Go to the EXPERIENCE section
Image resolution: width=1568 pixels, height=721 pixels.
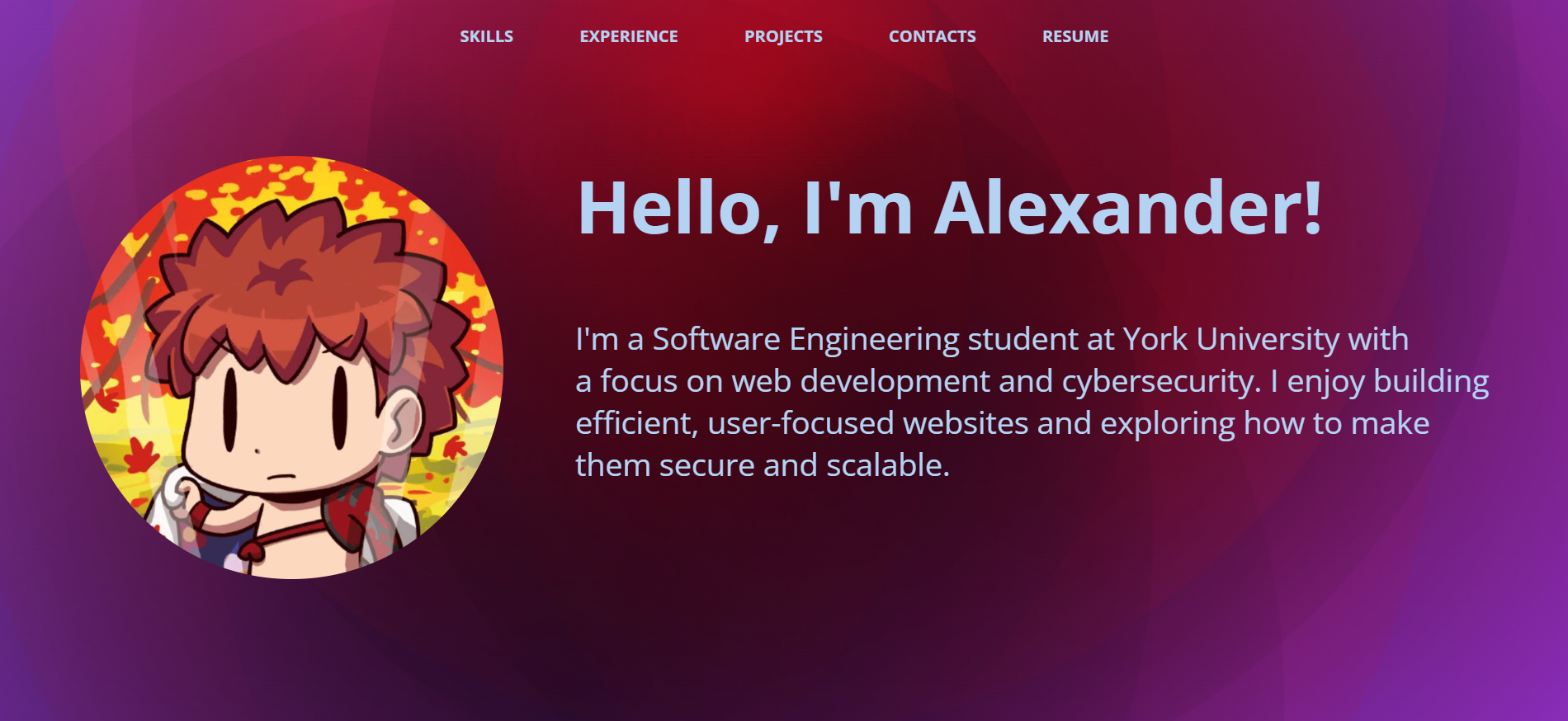pos(629,36)
